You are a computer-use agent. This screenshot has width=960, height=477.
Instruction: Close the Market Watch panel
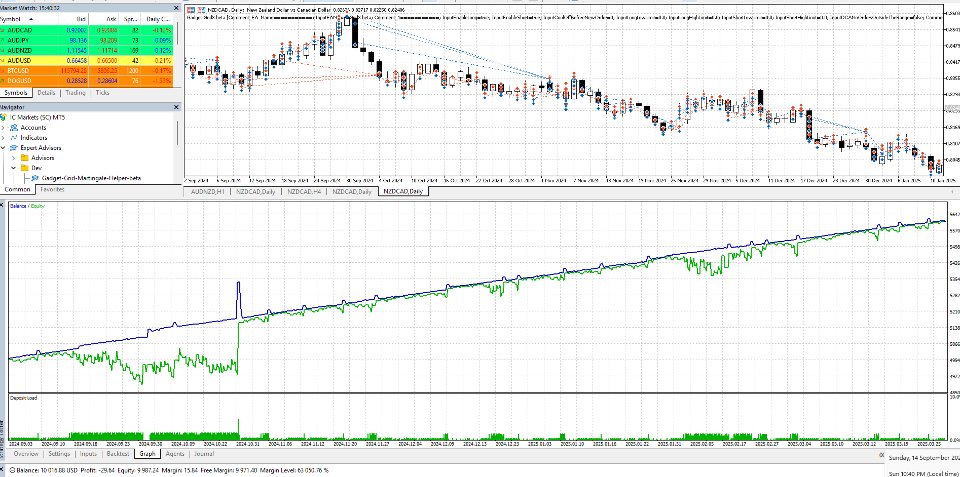pyautogui.click(x=176, y=8)
